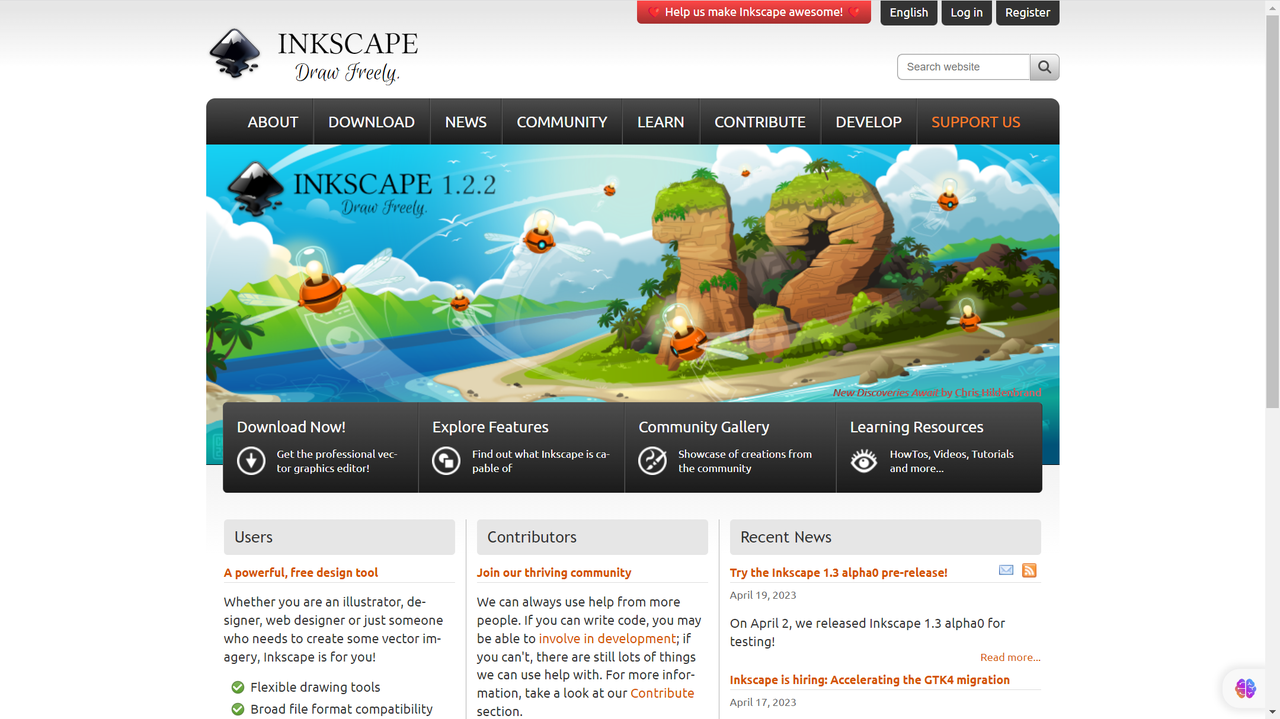Screen dimensions: 1280x719
Task: Open the DOWNLOAD menu item
Action: point(371,122)
